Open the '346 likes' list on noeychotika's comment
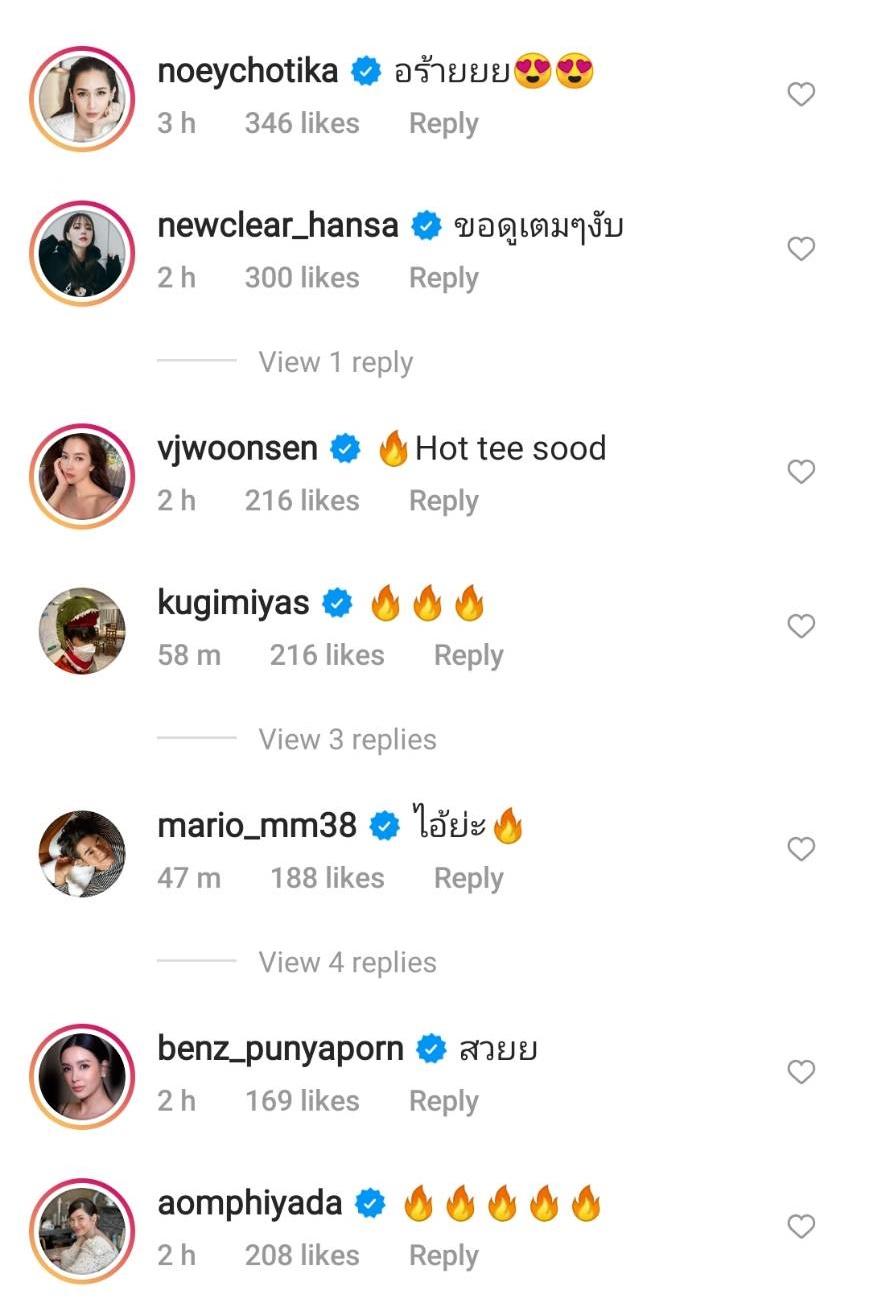Viewport: 869px width, 1297px height. (301, 124)
